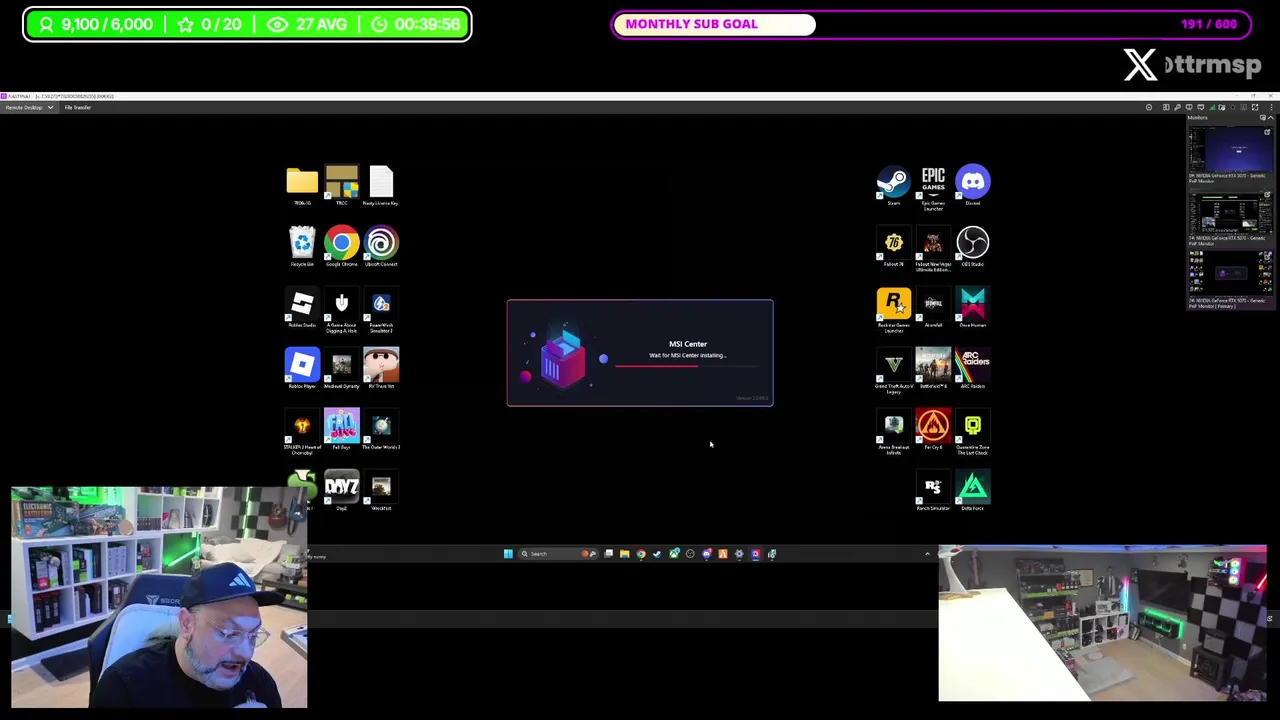Image resolution: width=1280 pixels, height=720 pixels.
Task: Open the Settings gear taskbar icon
Action: pos(739,554)
